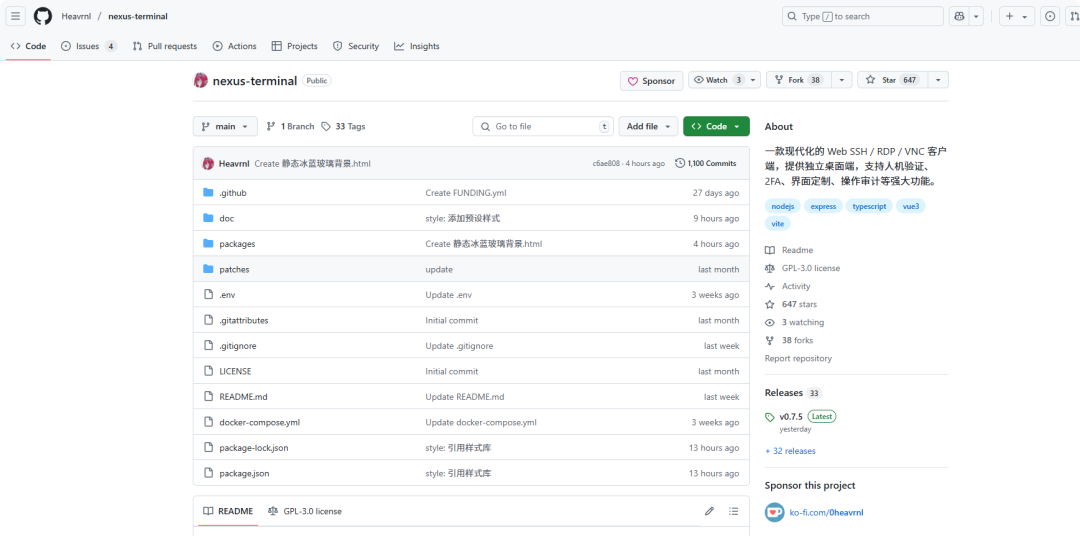Select the Code tab
Image resolution: width=1080 pixels, height=536 pixels.
click(28, 46)
